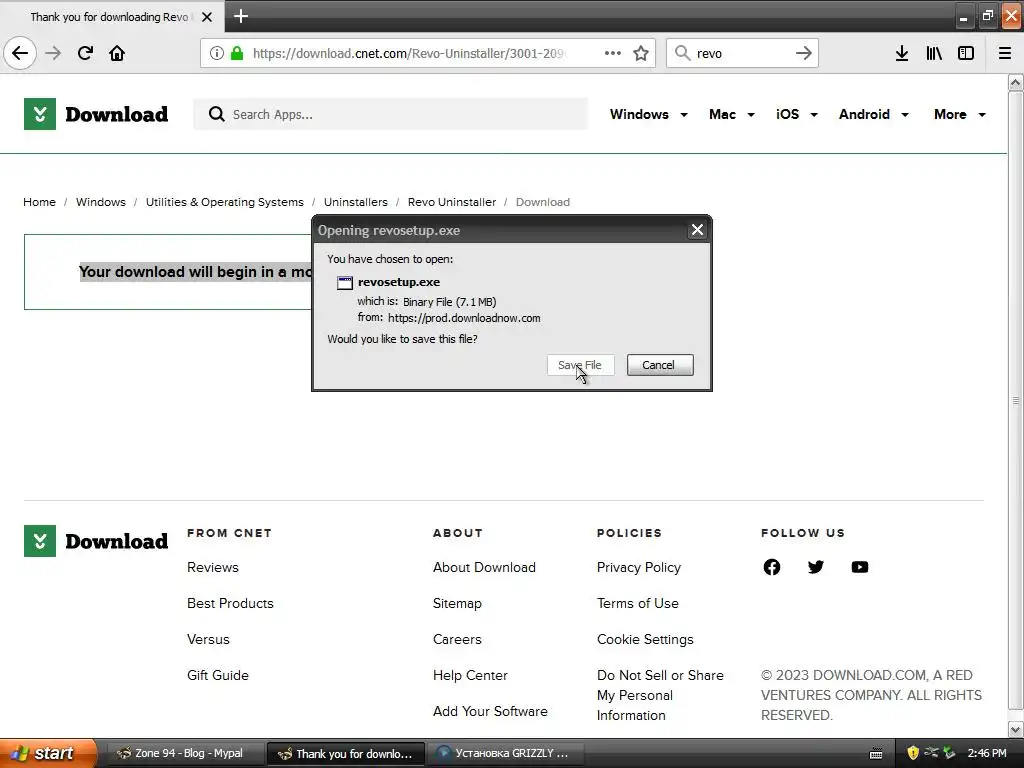Expand the Mac dropdown menu
1024x768 pixels.
click(731, 114)
